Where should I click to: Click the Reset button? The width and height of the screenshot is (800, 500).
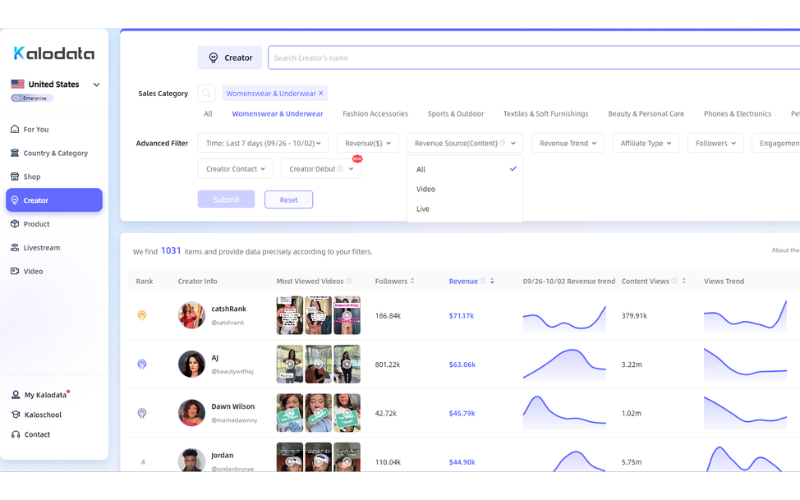coord(289,199)
